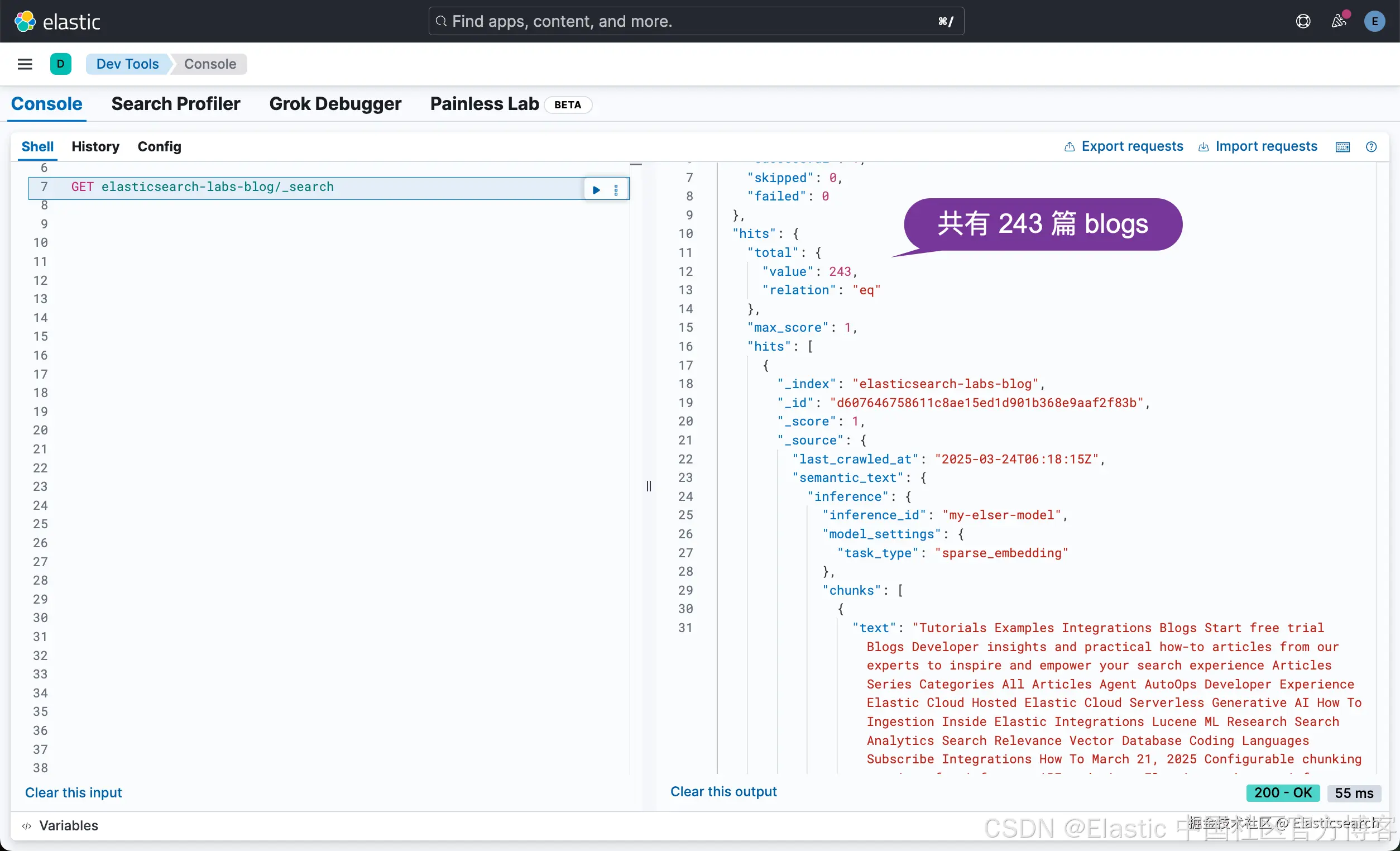Screen dimensions: 1400x851
Task: Click the console help question icon
Action: (x=1371, y=147)
